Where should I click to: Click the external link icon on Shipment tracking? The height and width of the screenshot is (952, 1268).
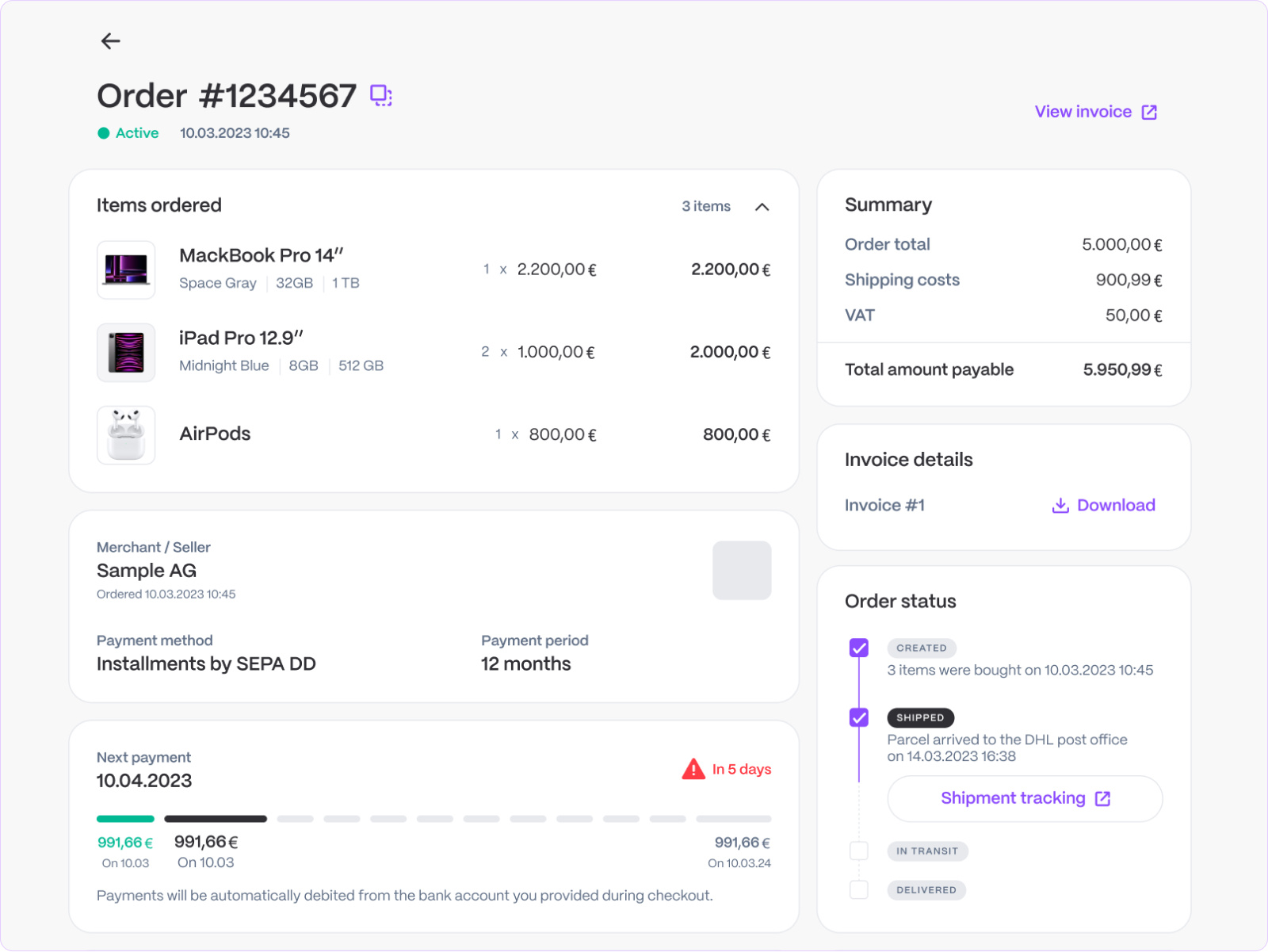click(x=1102, y=799)
